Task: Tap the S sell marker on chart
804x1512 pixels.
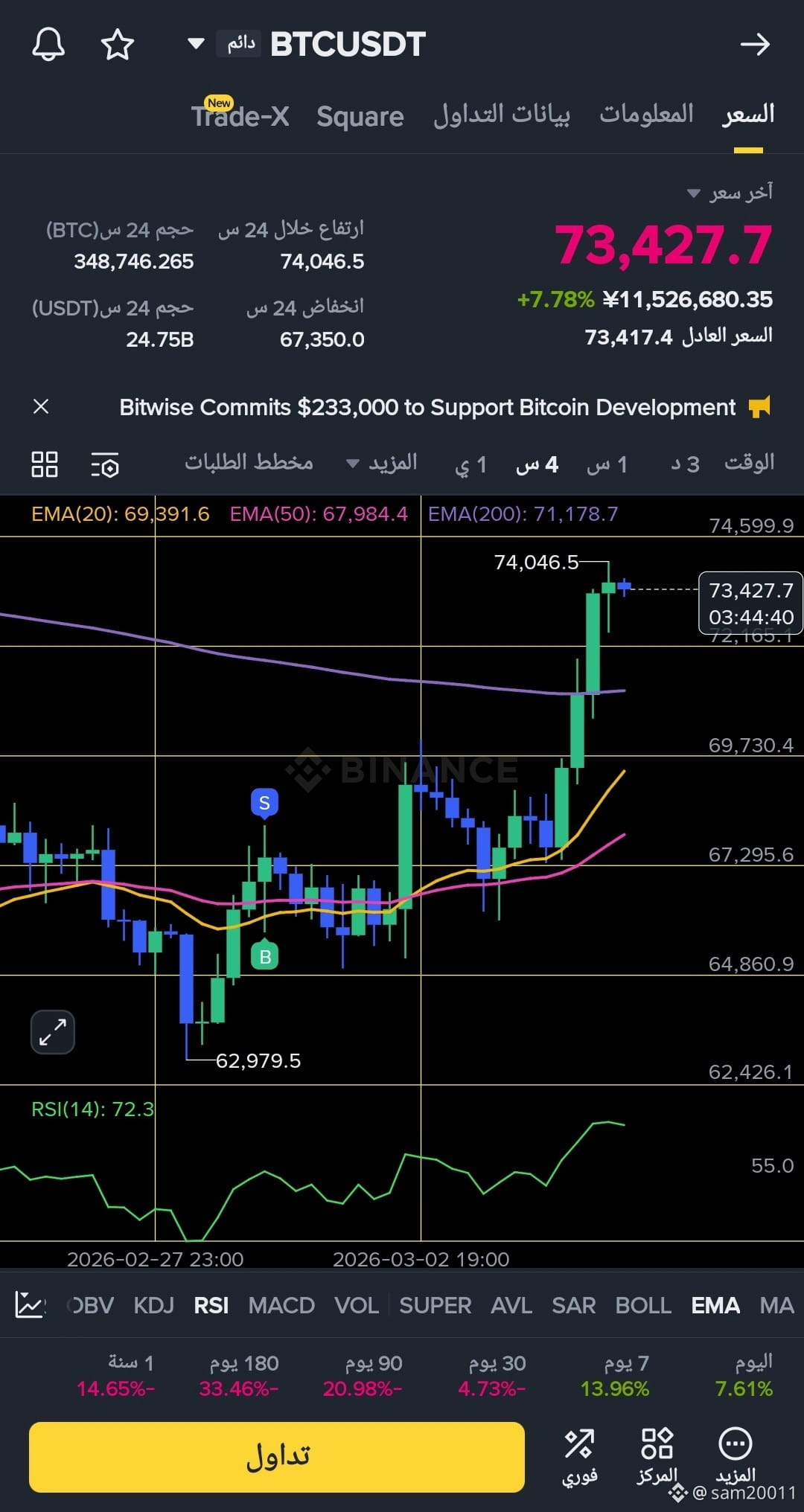Action: click(264, 803)
